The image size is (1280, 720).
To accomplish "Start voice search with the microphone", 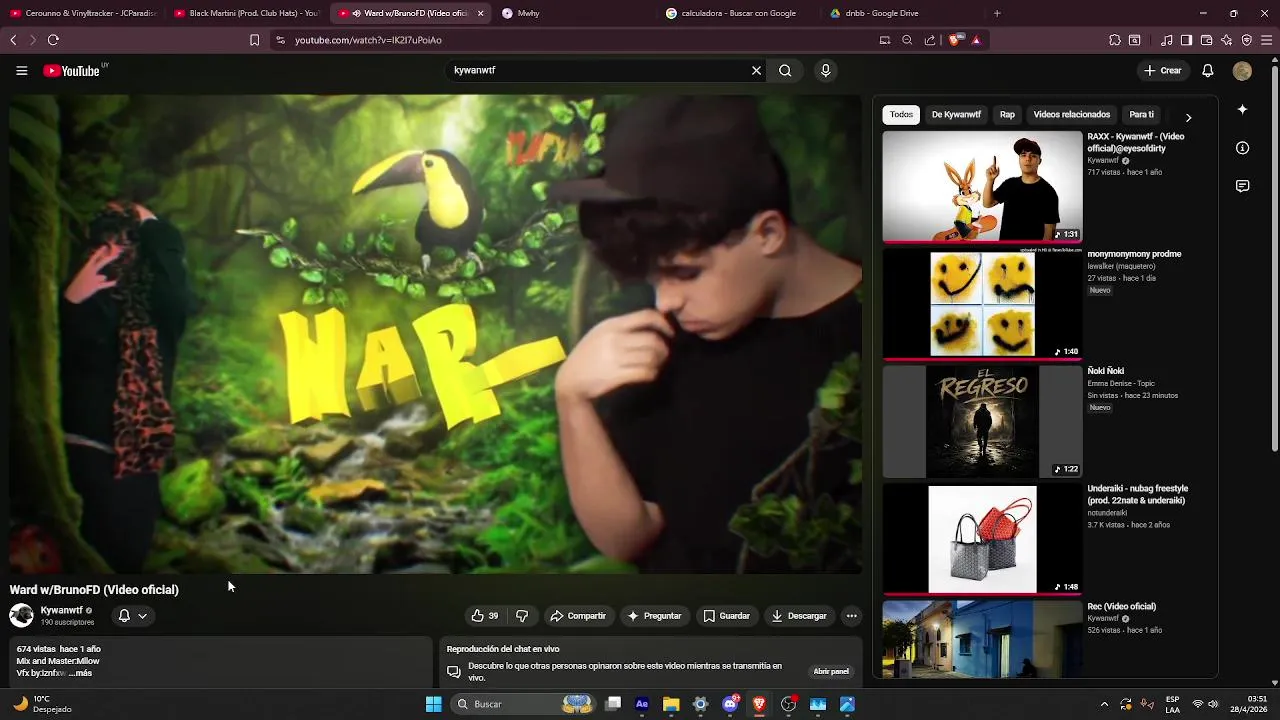I will pos(825,71).
